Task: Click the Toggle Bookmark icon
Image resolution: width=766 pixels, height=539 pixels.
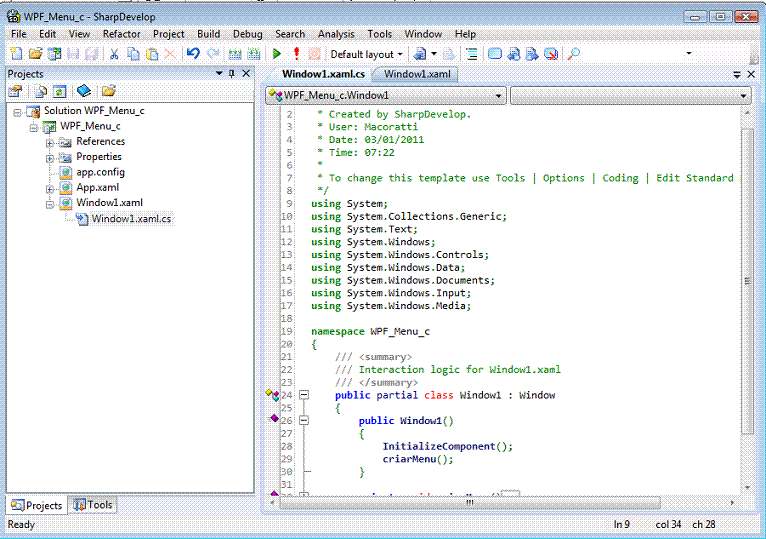Action: pyautogui.click(x=494, y=54)
